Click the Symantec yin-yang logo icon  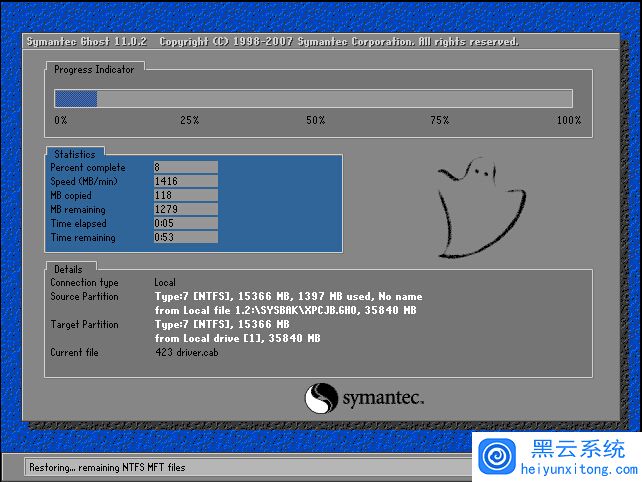pos(321,399)
